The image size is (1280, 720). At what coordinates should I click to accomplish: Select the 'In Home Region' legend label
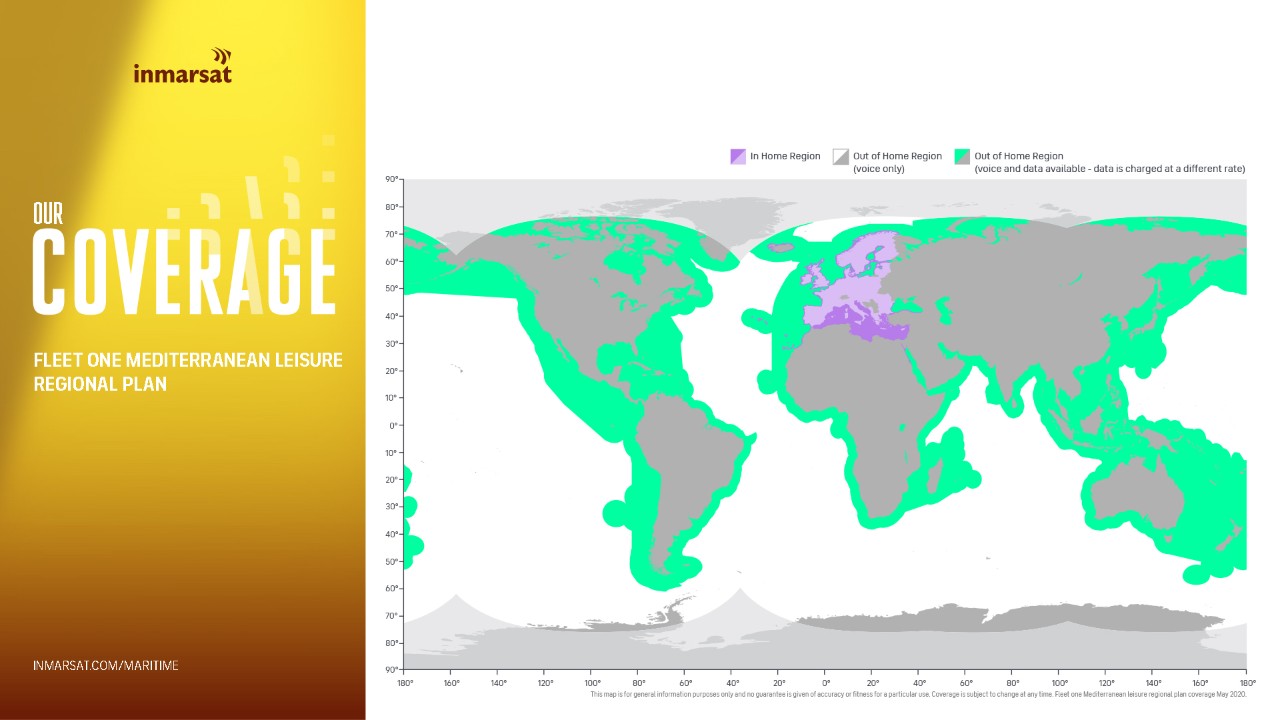(785, 156)
